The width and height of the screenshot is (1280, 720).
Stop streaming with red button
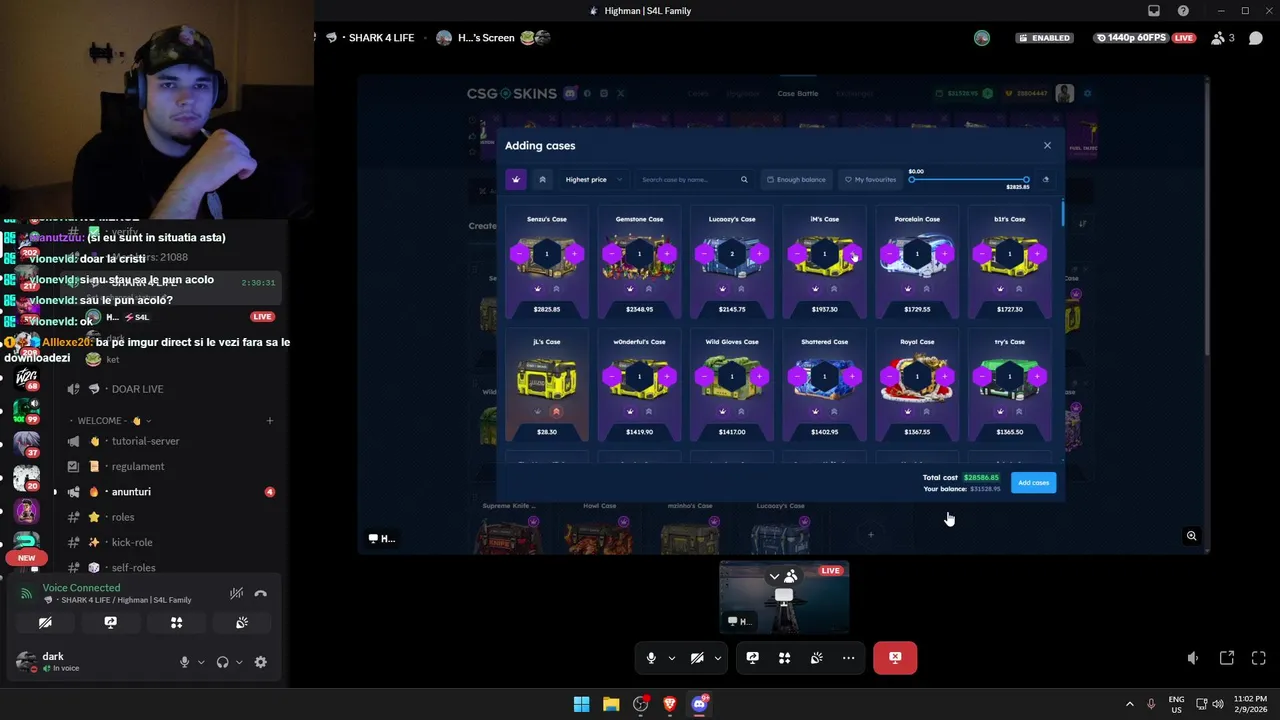click(x=895, y=658)
